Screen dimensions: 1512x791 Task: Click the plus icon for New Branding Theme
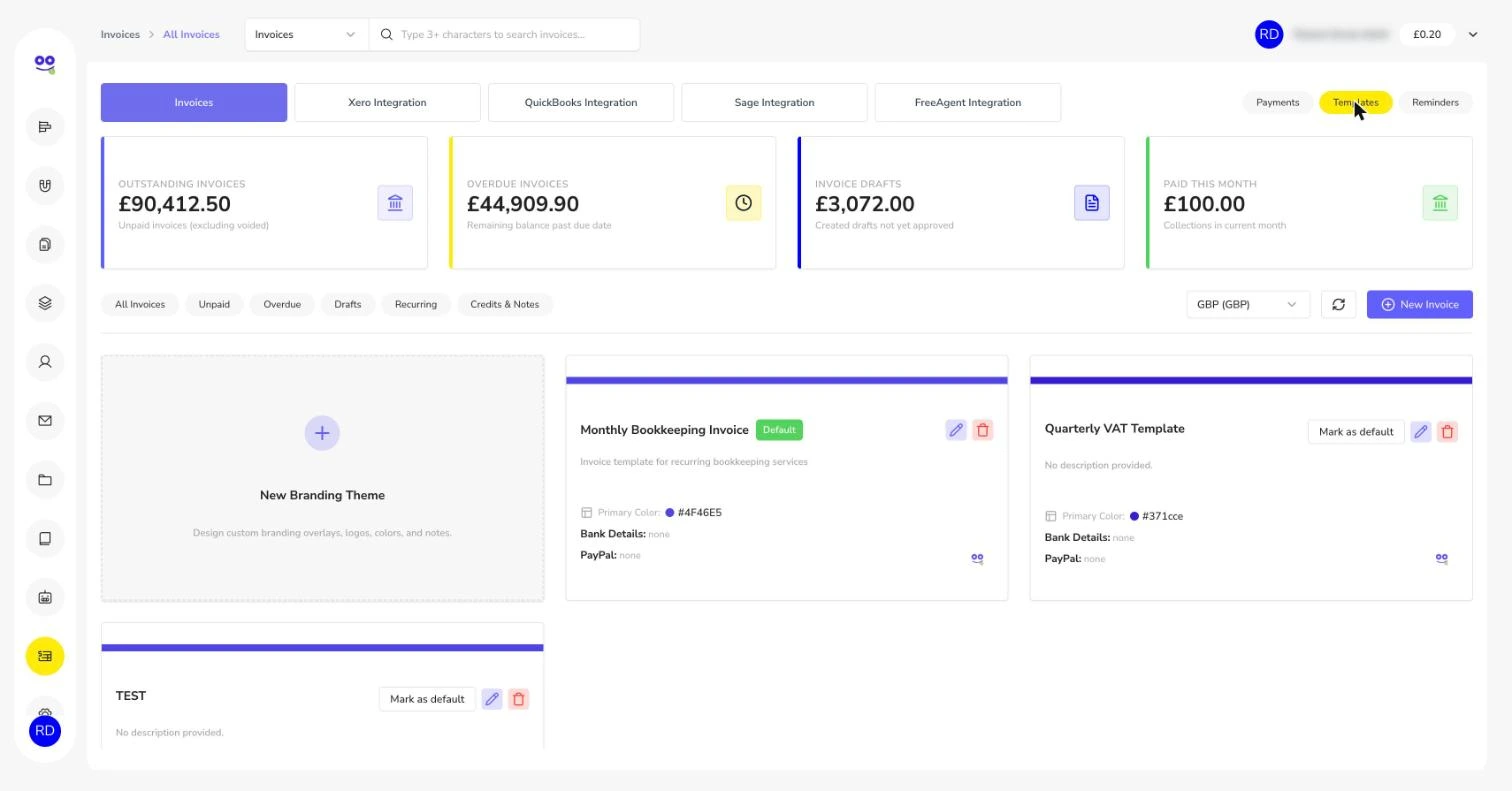322,433
